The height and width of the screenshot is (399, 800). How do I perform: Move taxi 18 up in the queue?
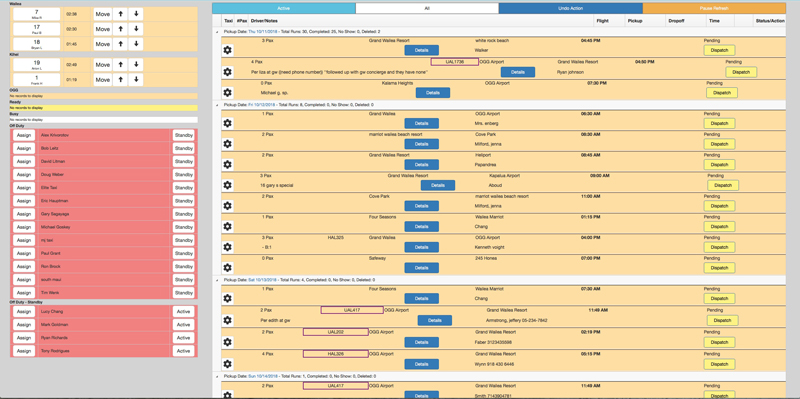(x=120, y=44)
